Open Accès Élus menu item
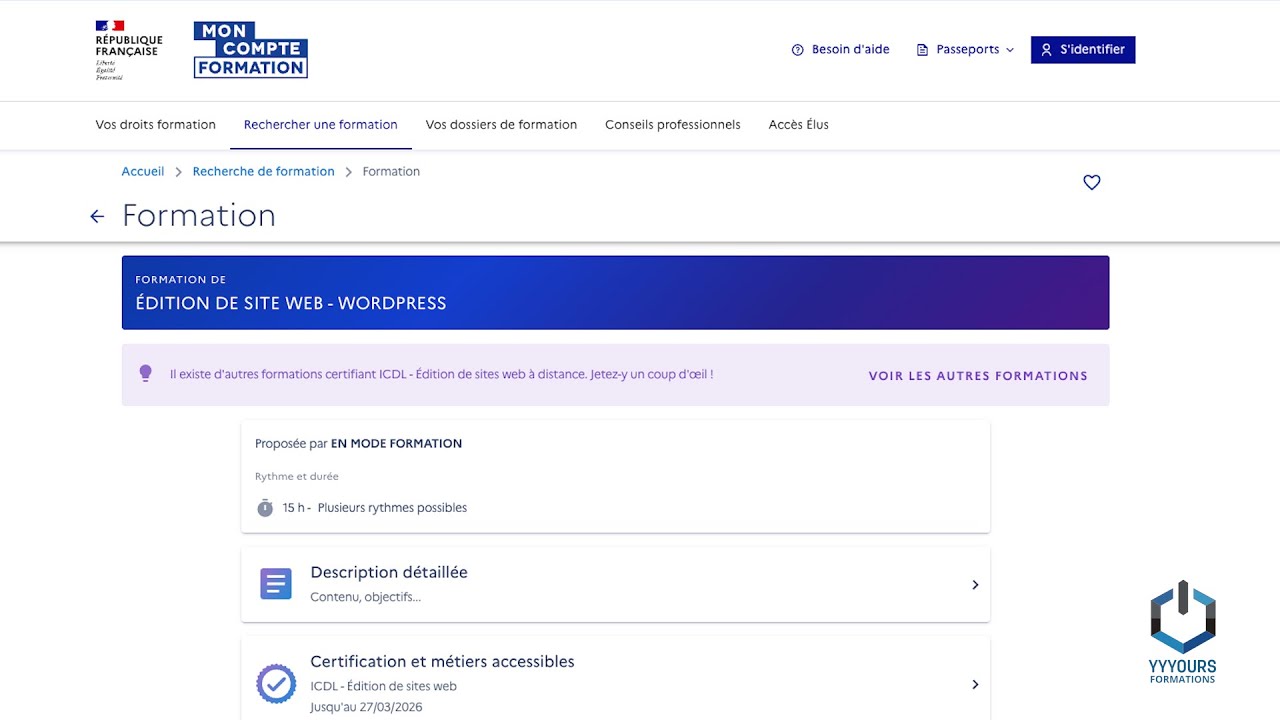The width and height of the screenshot is (1280, 720). [798, 125]
